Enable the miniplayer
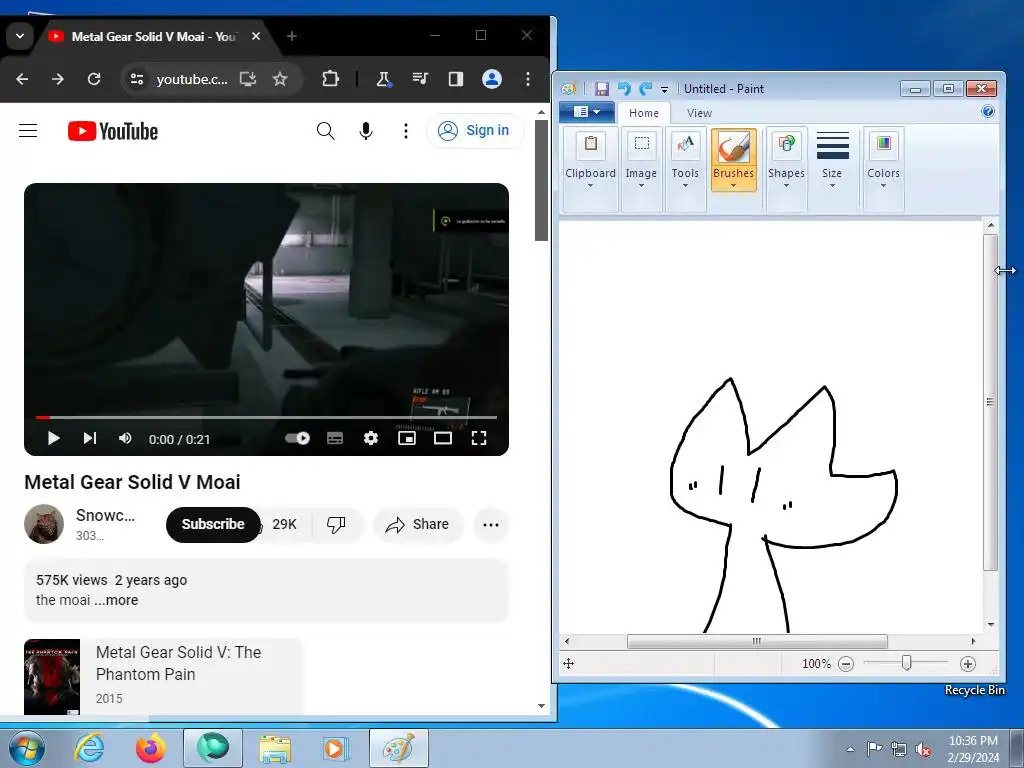Image resolution: width=1024 pixels, height=768 pixels. tap(407, 438)
